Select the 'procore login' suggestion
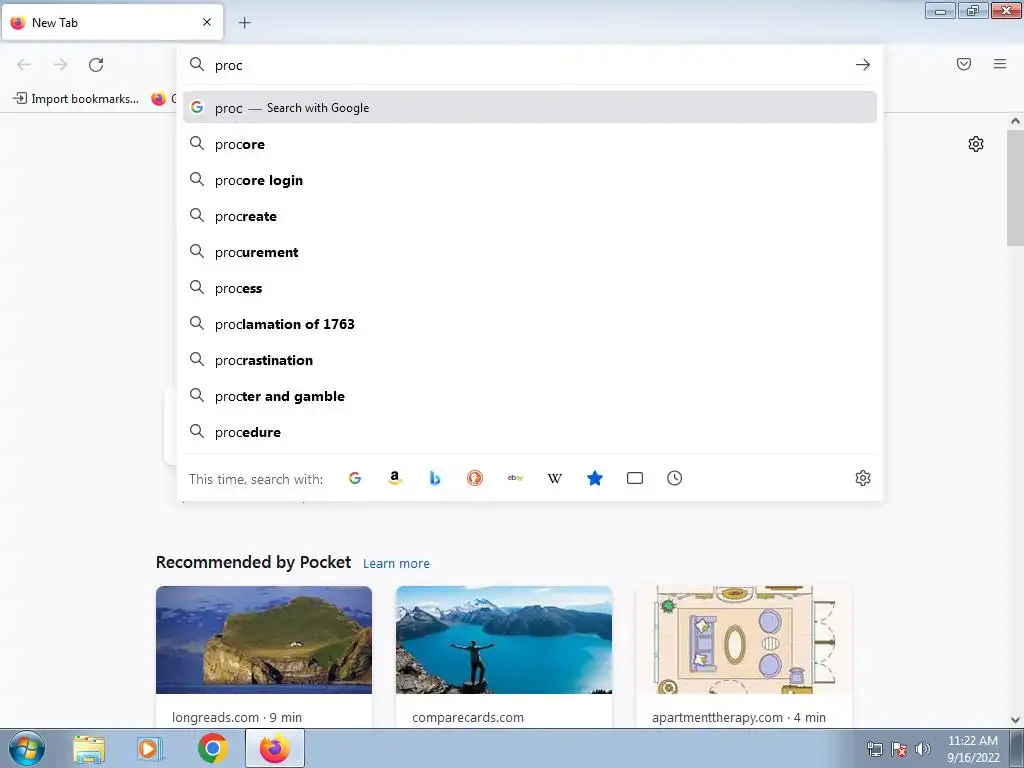 (x=530, y=180)
